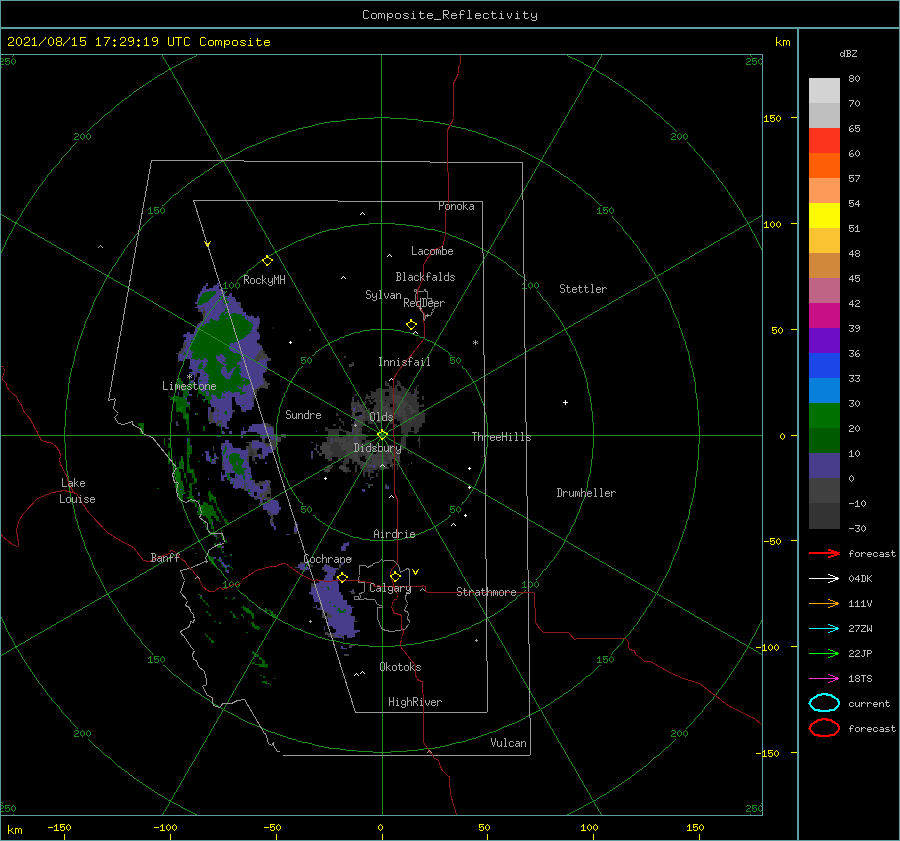This screenshot has width=900, height=841.
Task: Click the Okotoks city label
Action: click(x=400, y=667)
